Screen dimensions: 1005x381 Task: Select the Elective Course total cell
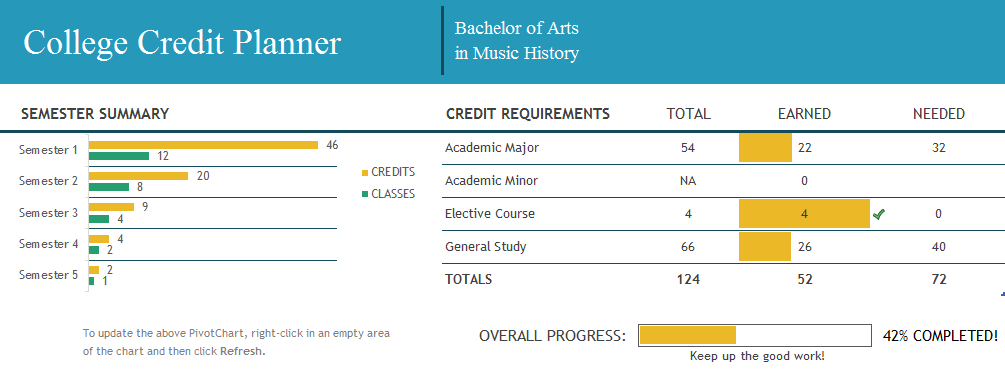[688, 214]
